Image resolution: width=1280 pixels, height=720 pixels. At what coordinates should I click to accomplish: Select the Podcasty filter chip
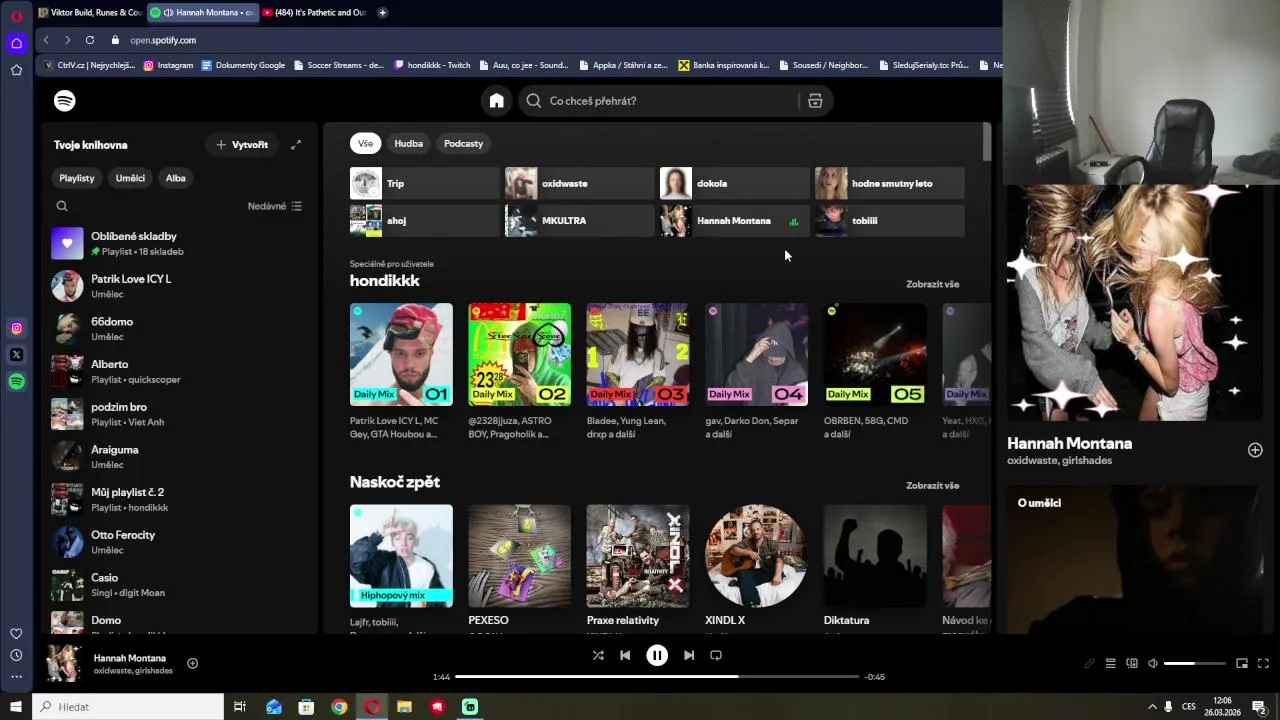463,144
